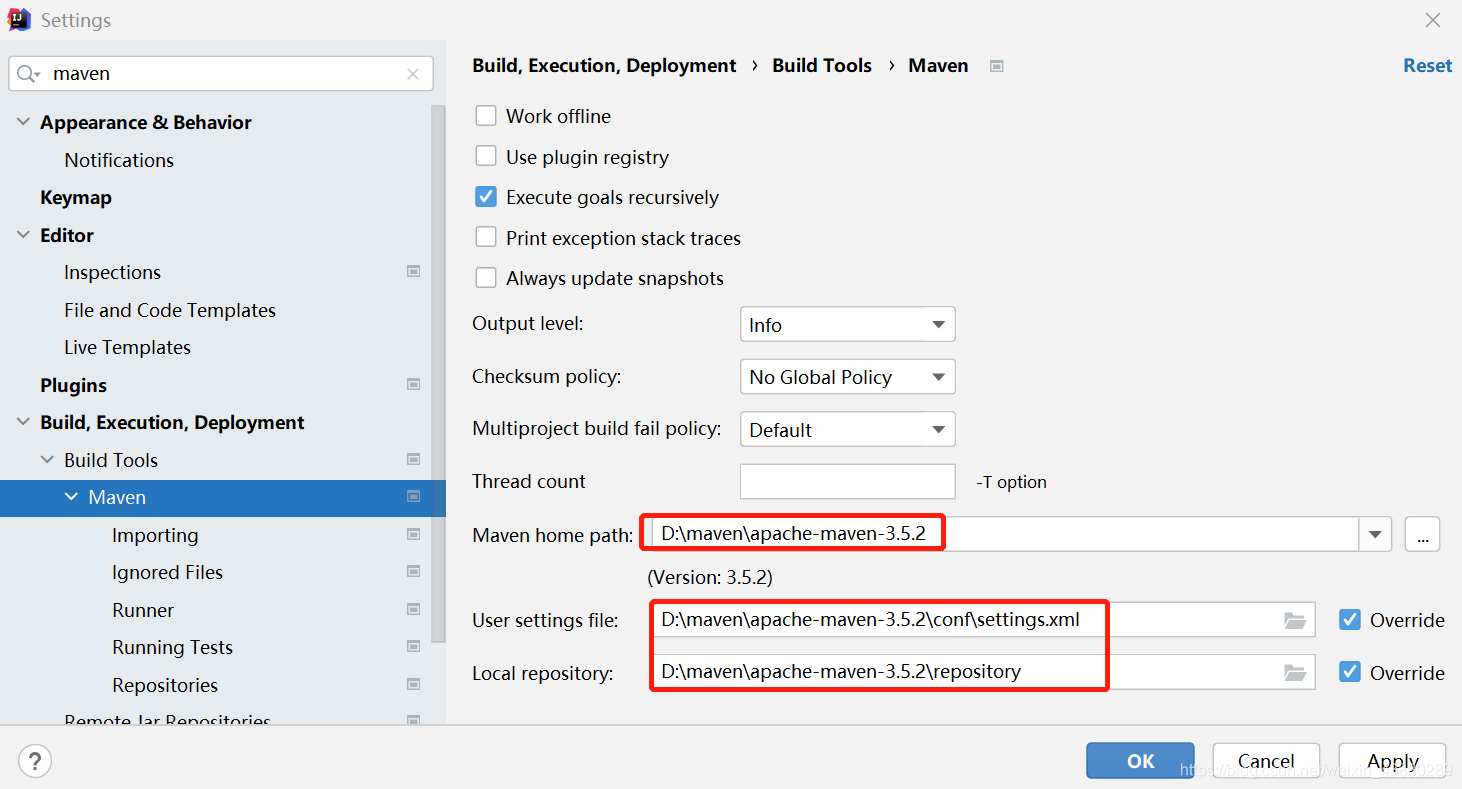The image size is (1462, 789).
Task: Click the project icon on Ignored Files row
Action: [x=413, y=572]
